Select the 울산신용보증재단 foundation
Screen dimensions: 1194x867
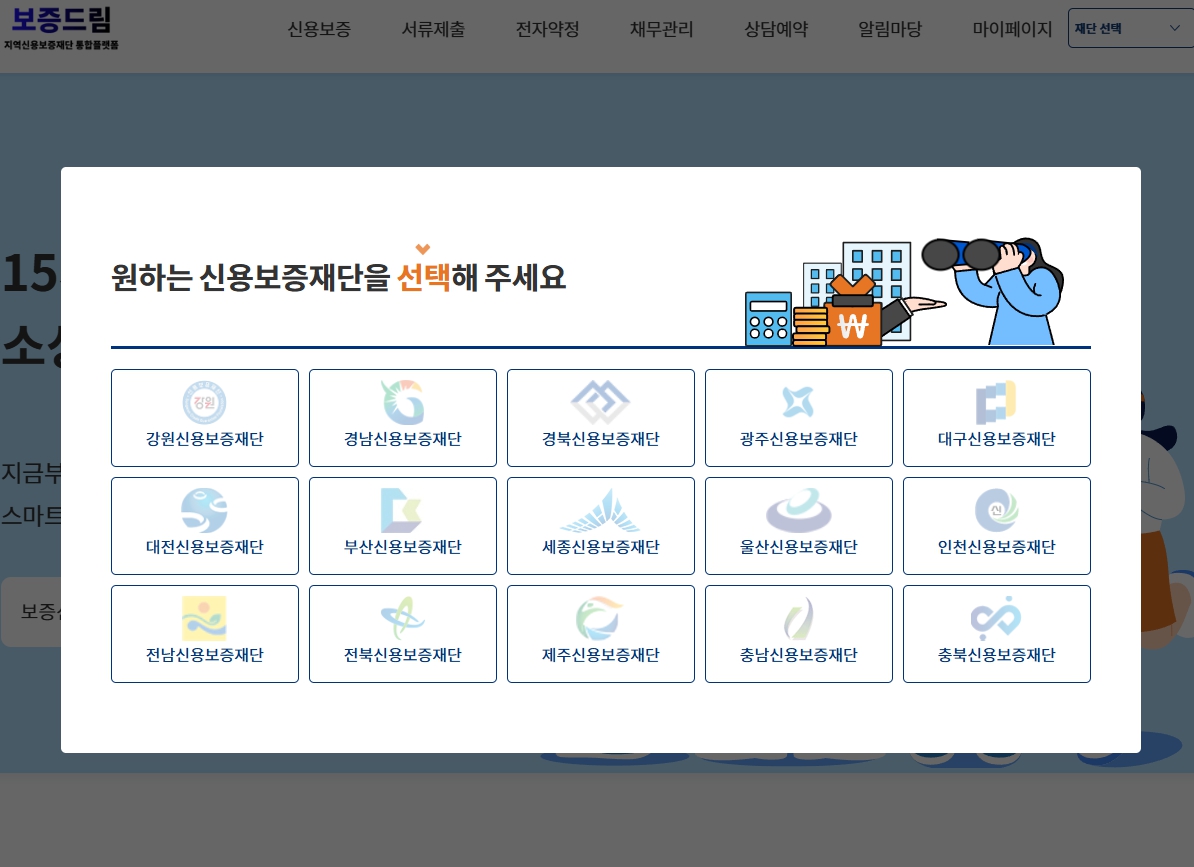point(798,525)
